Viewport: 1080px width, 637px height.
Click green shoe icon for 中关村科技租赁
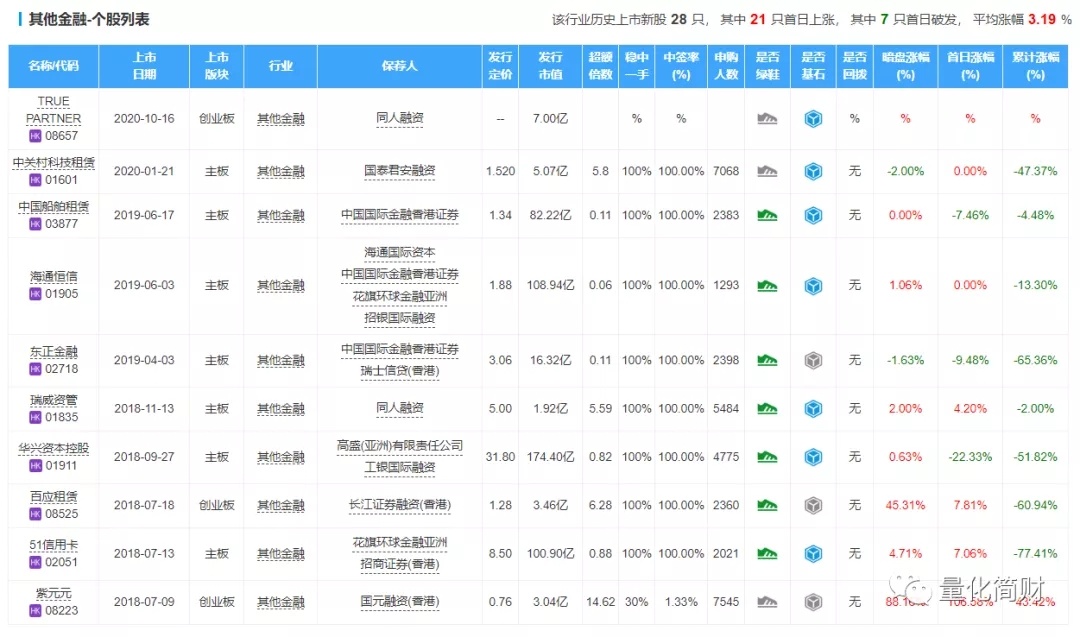767,171
